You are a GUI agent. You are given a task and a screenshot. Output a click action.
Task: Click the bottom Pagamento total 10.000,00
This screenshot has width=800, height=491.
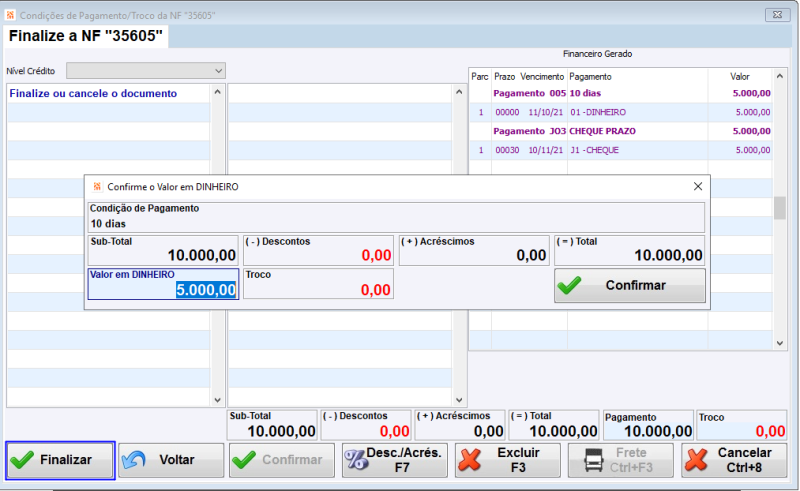click(x=658, y=431)
